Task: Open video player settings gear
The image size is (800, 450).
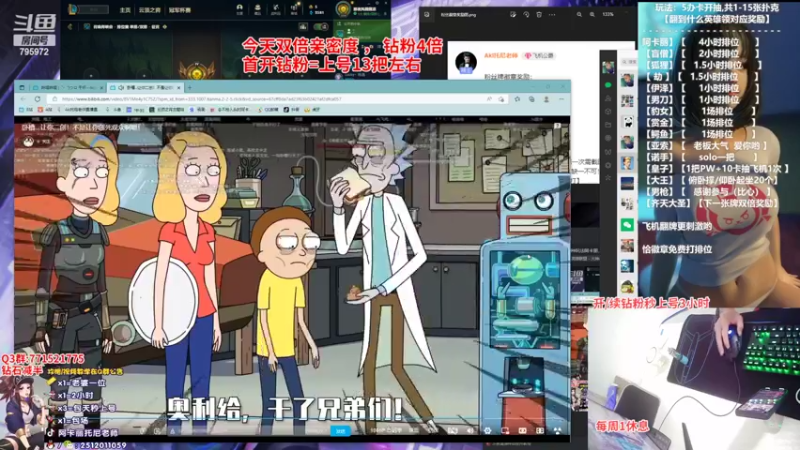Action: click(x=487, y=431)
